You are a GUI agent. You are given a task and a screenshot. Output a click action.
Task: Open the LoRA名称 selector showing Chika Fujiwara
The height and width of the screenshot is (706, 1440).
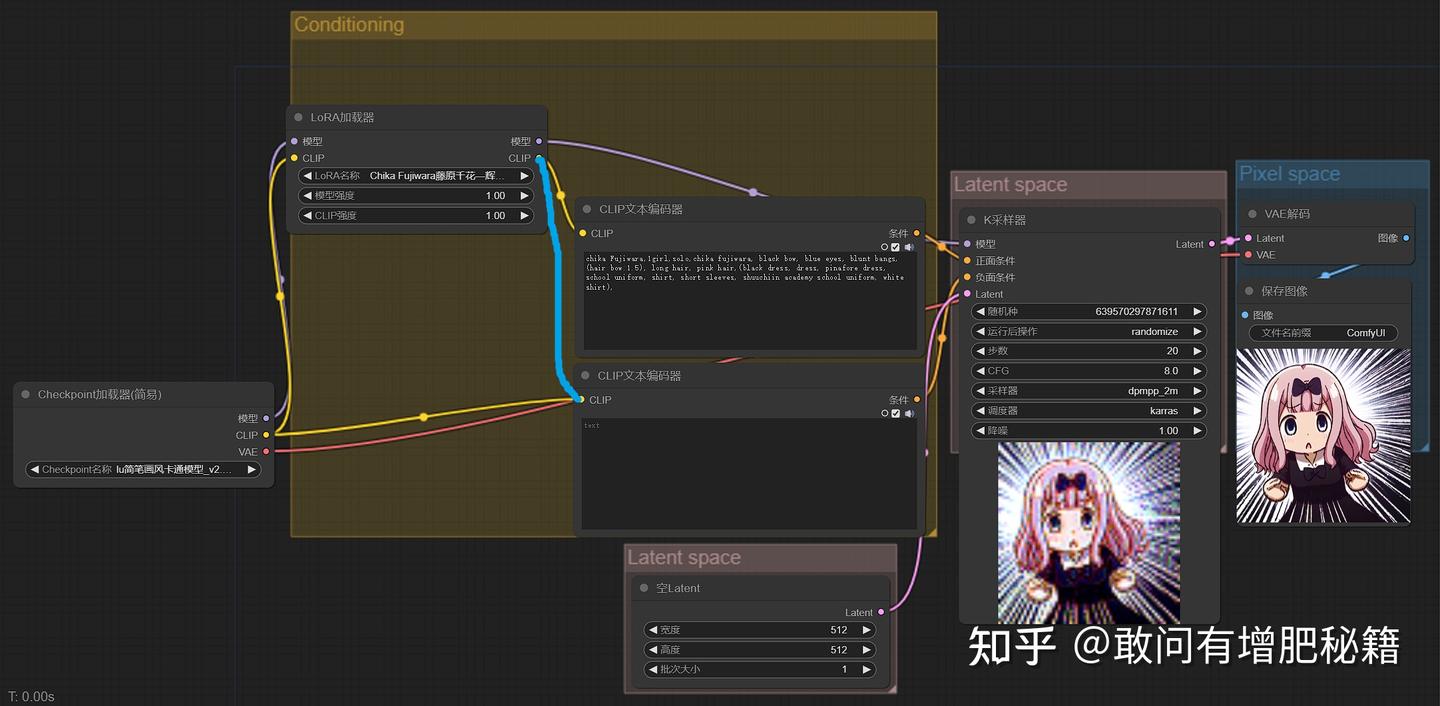[416, 176]
